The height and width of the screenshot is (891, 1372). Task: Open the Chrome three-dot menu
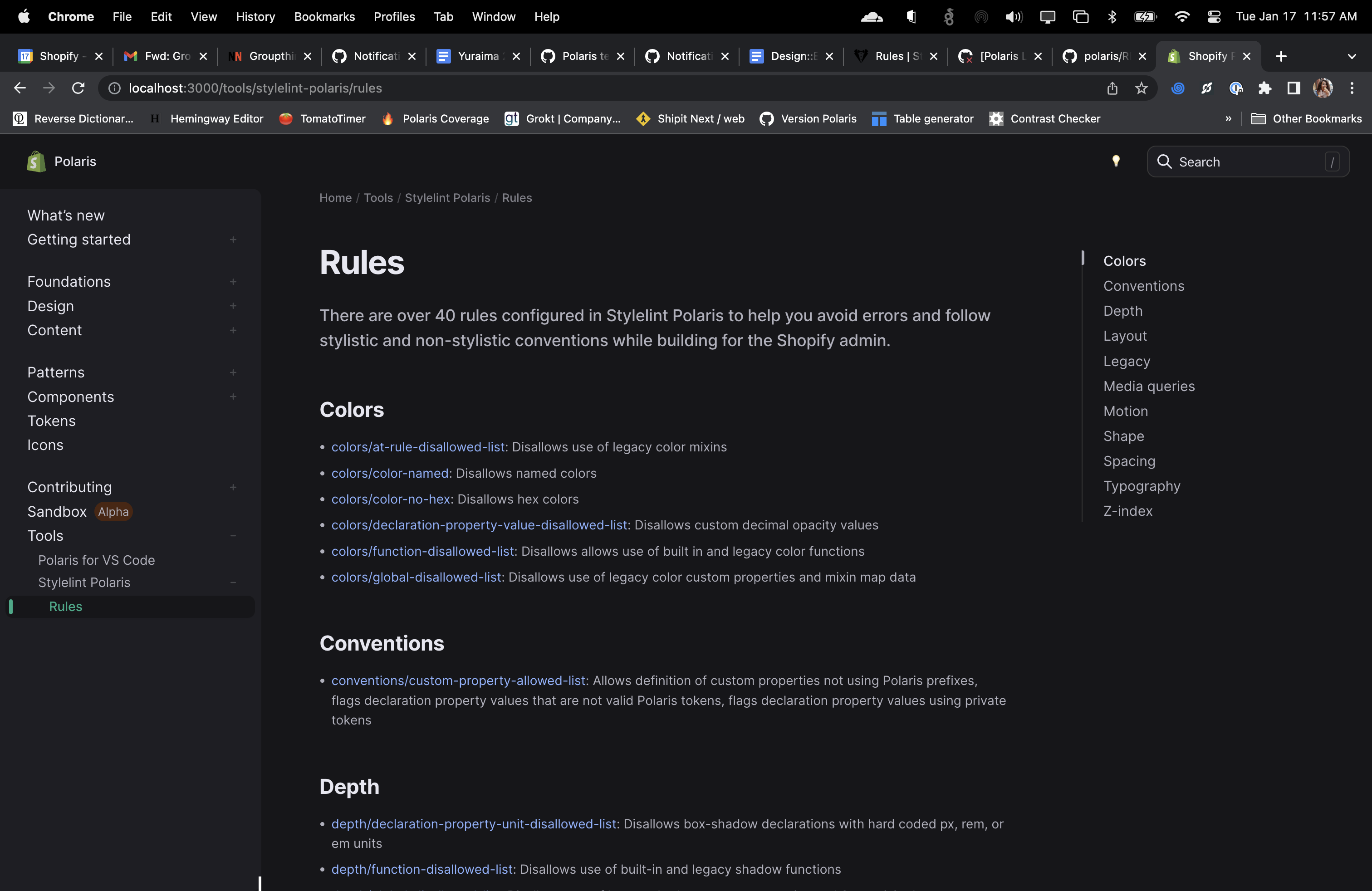(1351, 88)
